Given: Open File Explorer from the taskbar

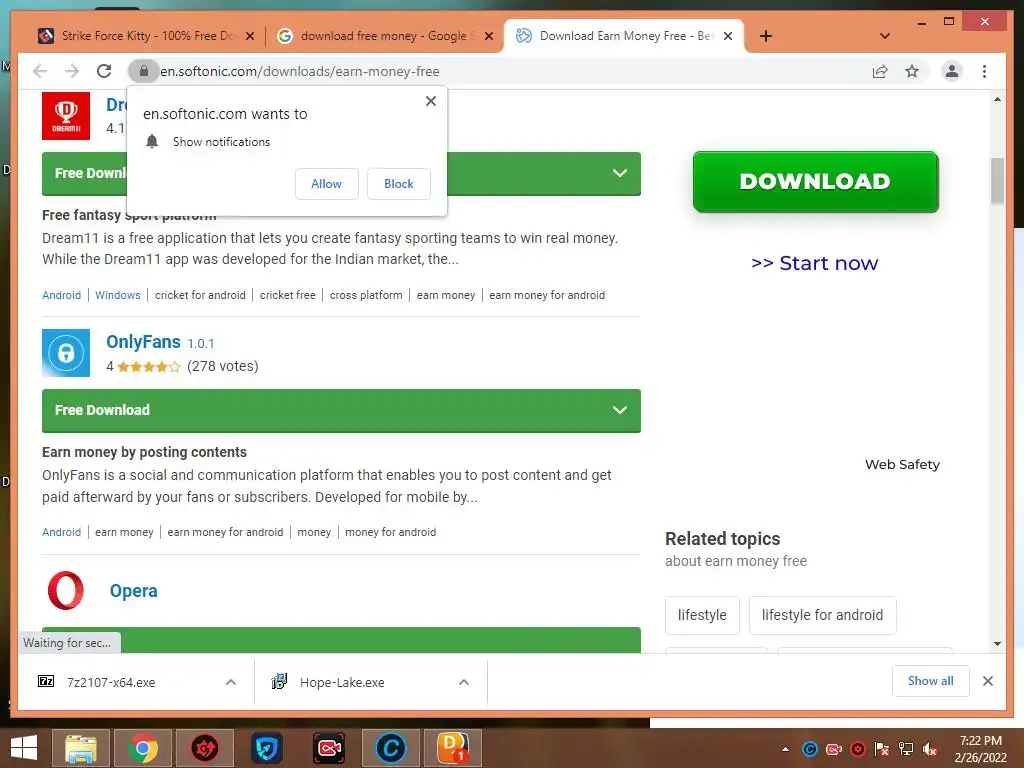Looking at the screenshot, I should (x=80, y=748).
